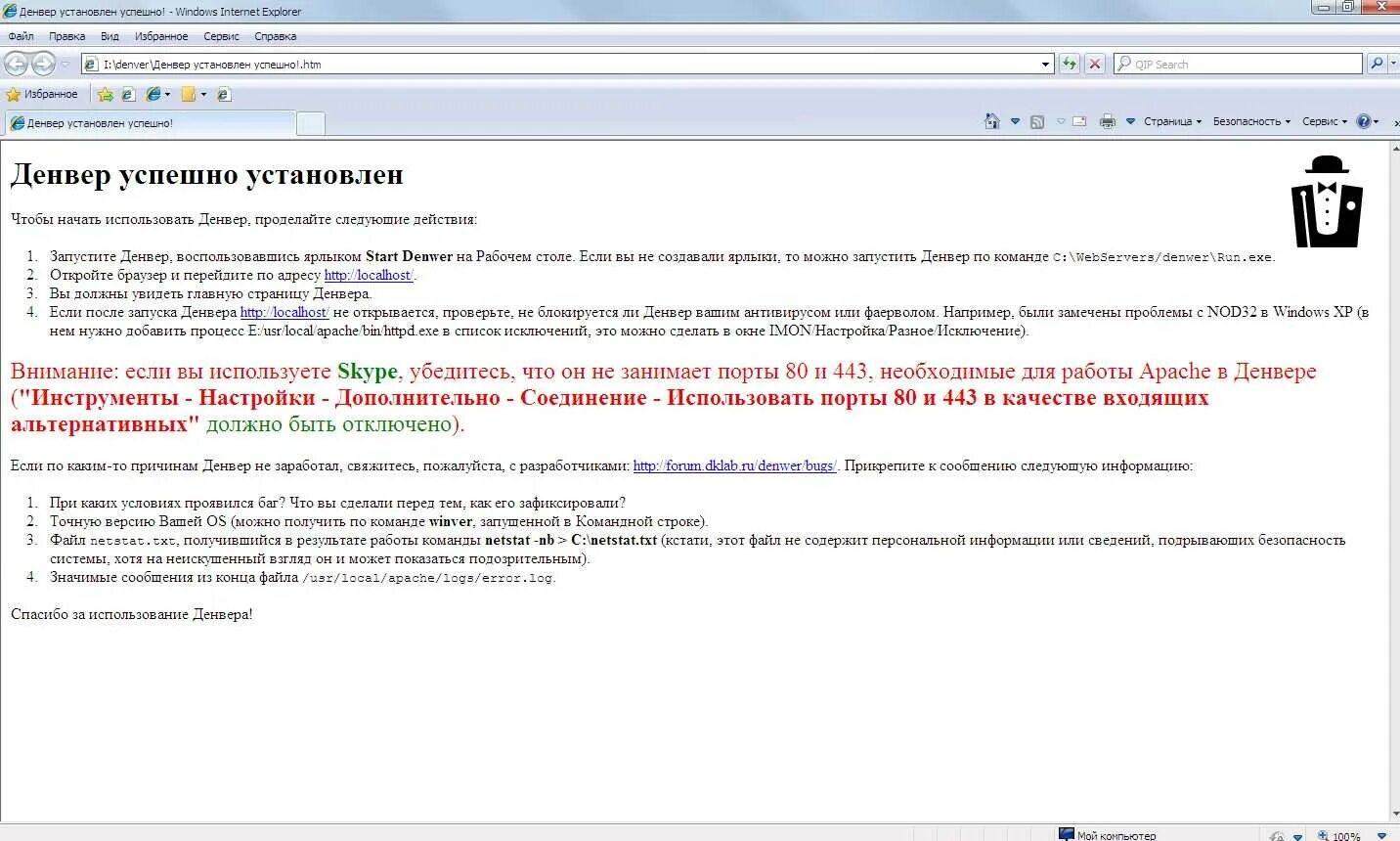Image resolution: width=1400 pixels, height=841 pixels.
Task: Open the Страница command bar dropdown
Action: [1172, 121]
